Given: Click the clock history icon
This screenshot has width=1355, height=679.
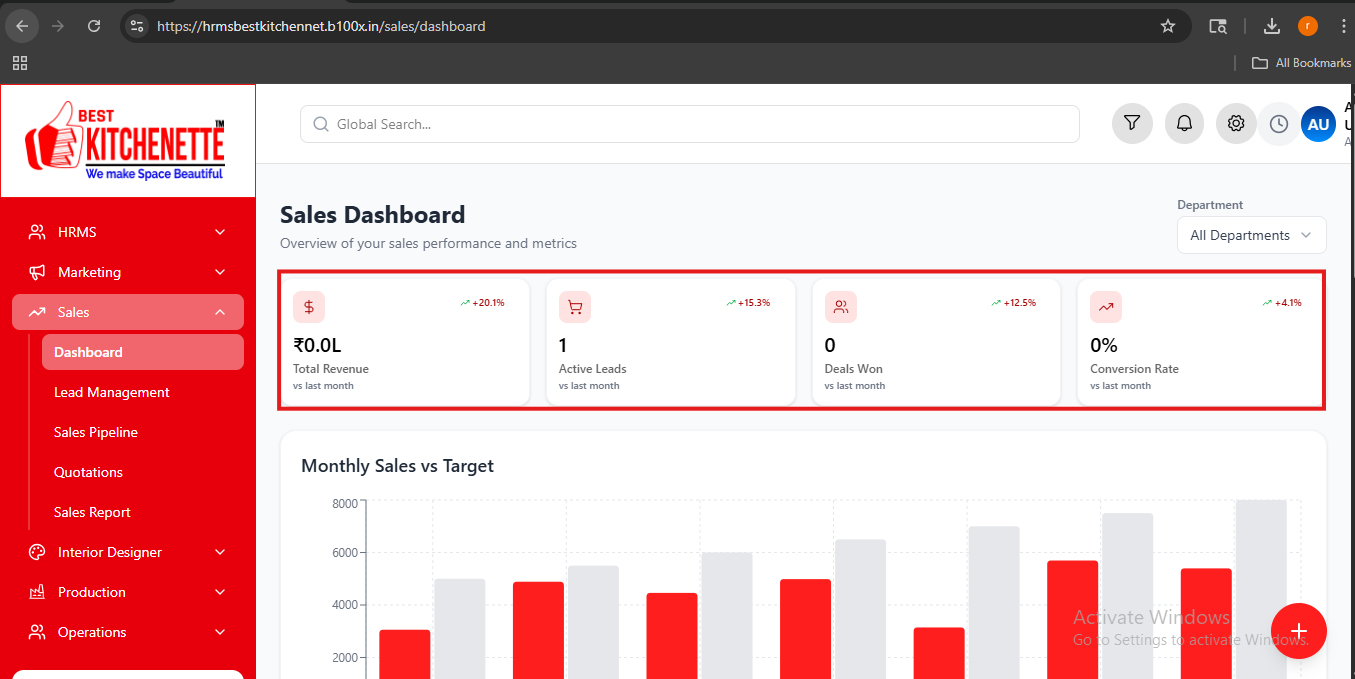Looking at the screenshot, I should coord(1278,124).
